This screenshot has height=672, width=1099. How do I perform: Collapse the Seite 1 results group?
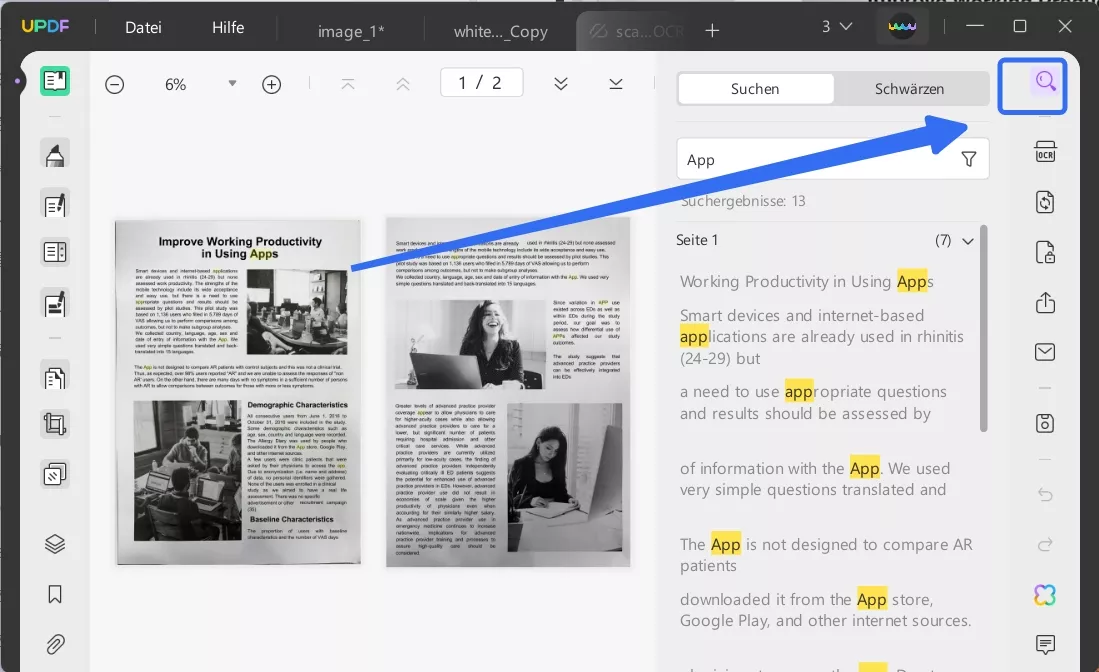967,241
